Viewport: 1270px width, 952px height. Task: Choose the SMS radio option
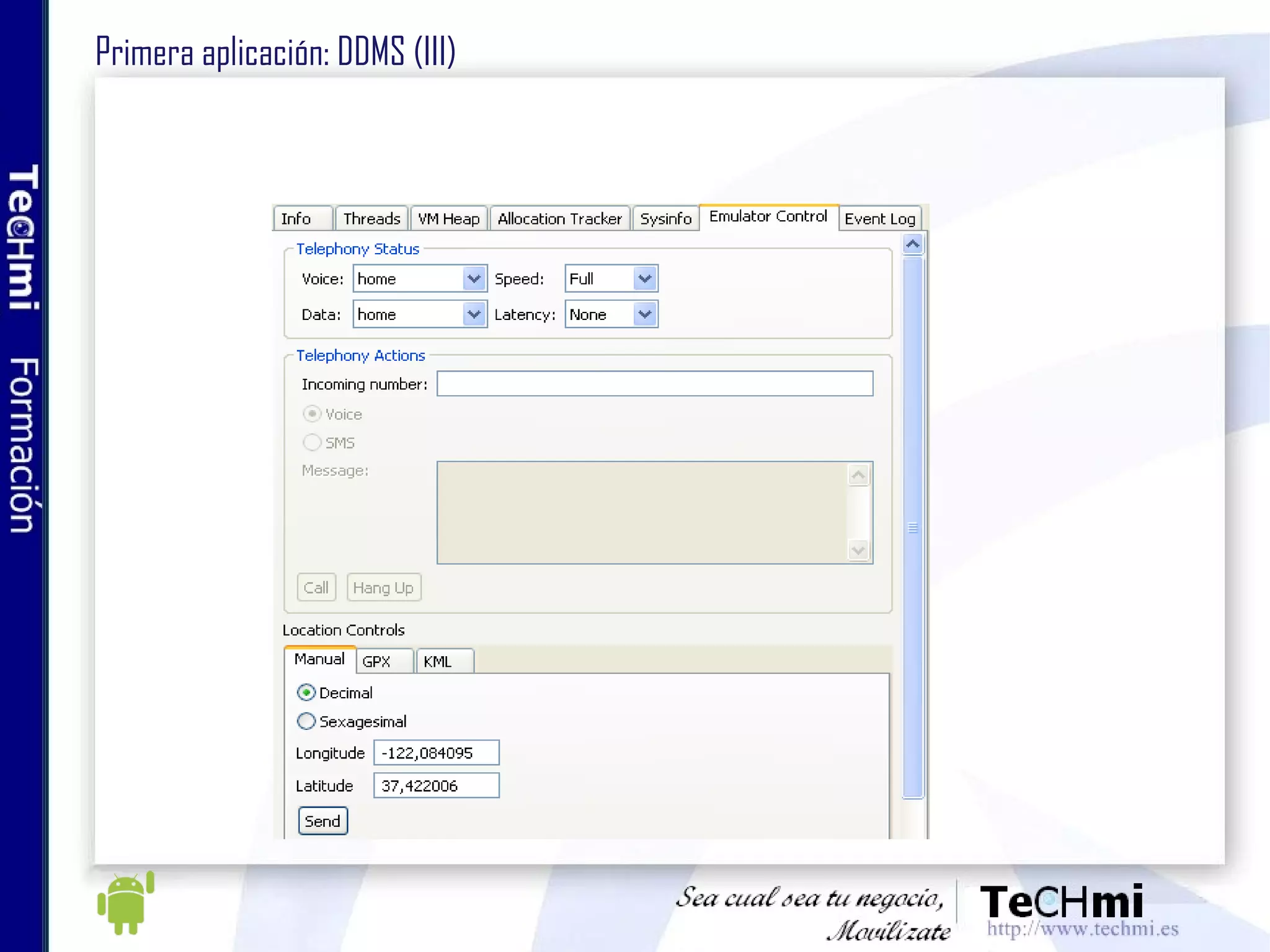pos(312,442)
